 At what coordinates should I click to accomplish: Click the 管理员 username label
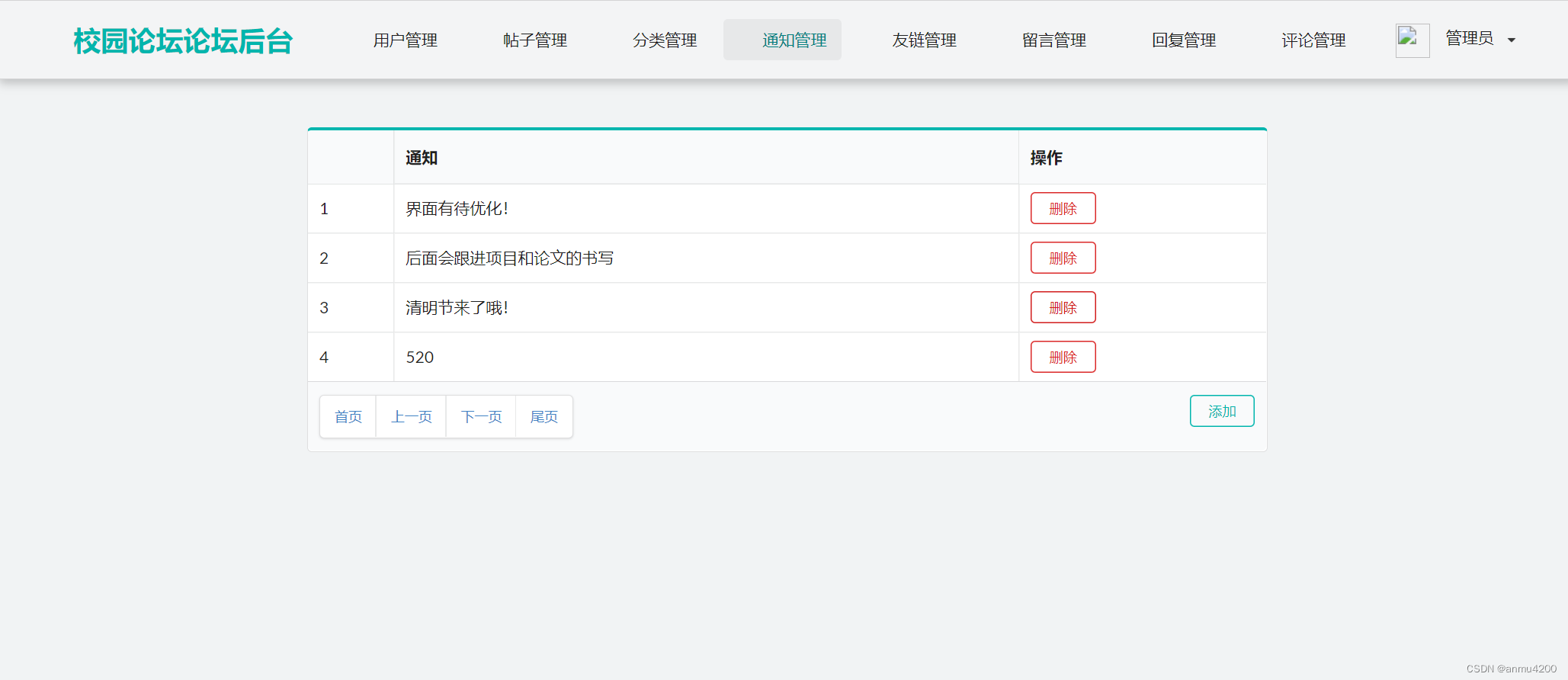(1469, 38)
